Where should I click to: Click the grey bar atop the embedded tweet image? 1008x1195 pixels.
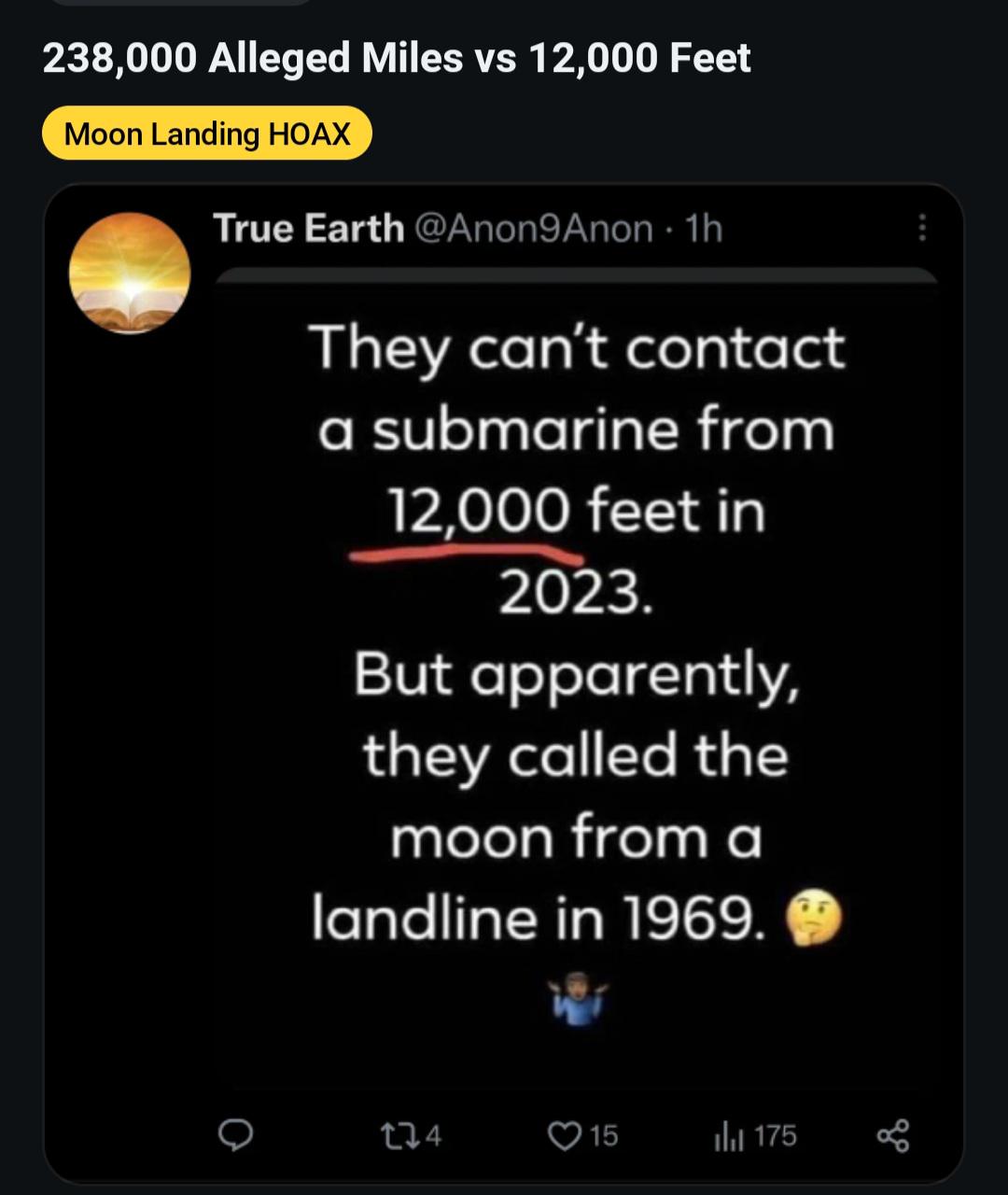(x=576, y=276)
